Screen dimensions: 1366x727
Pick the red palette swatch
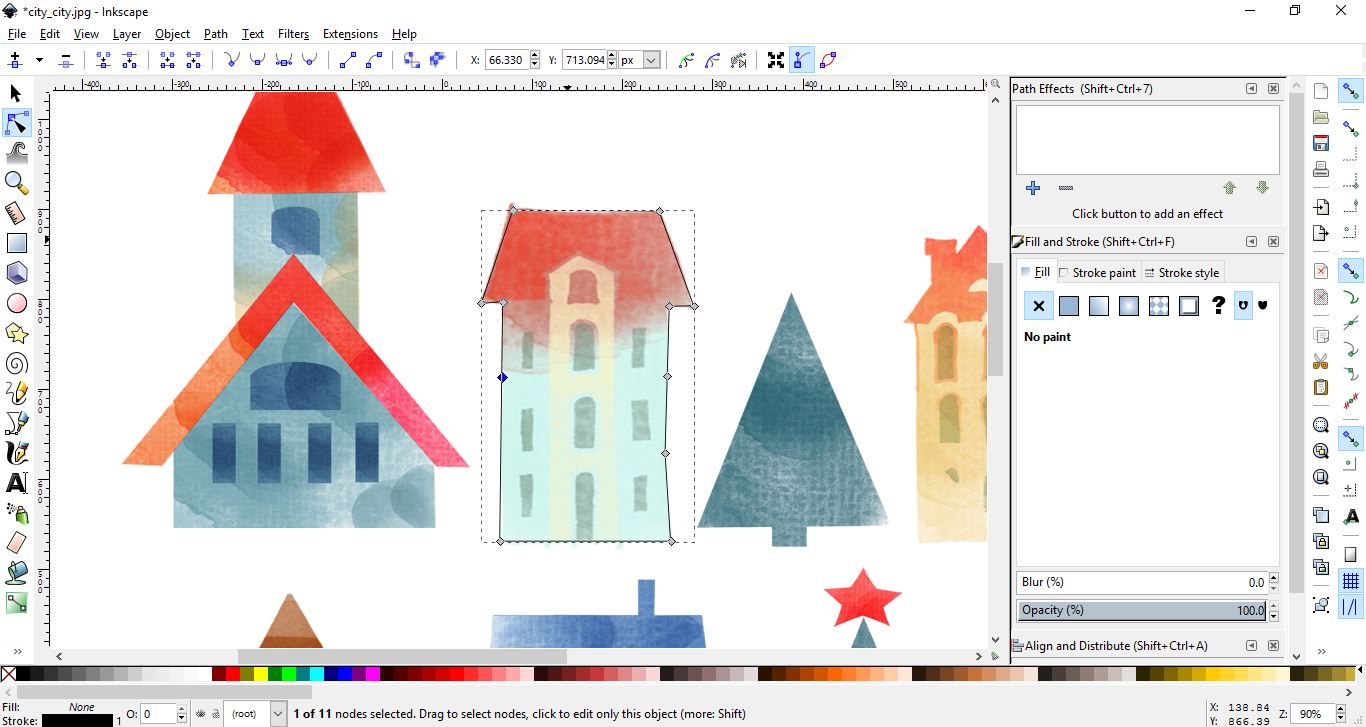[x=231, y=675]
